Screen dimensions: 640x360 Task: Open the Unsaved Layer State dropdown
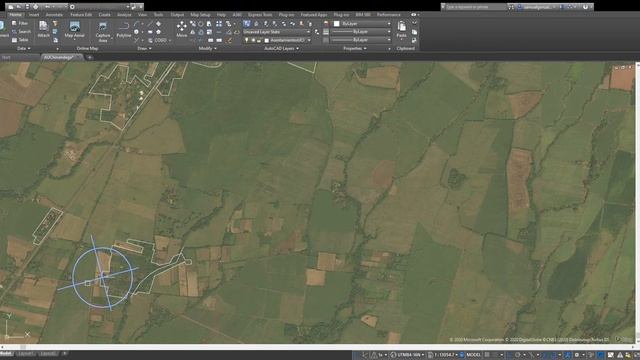(x=276, y=32)
